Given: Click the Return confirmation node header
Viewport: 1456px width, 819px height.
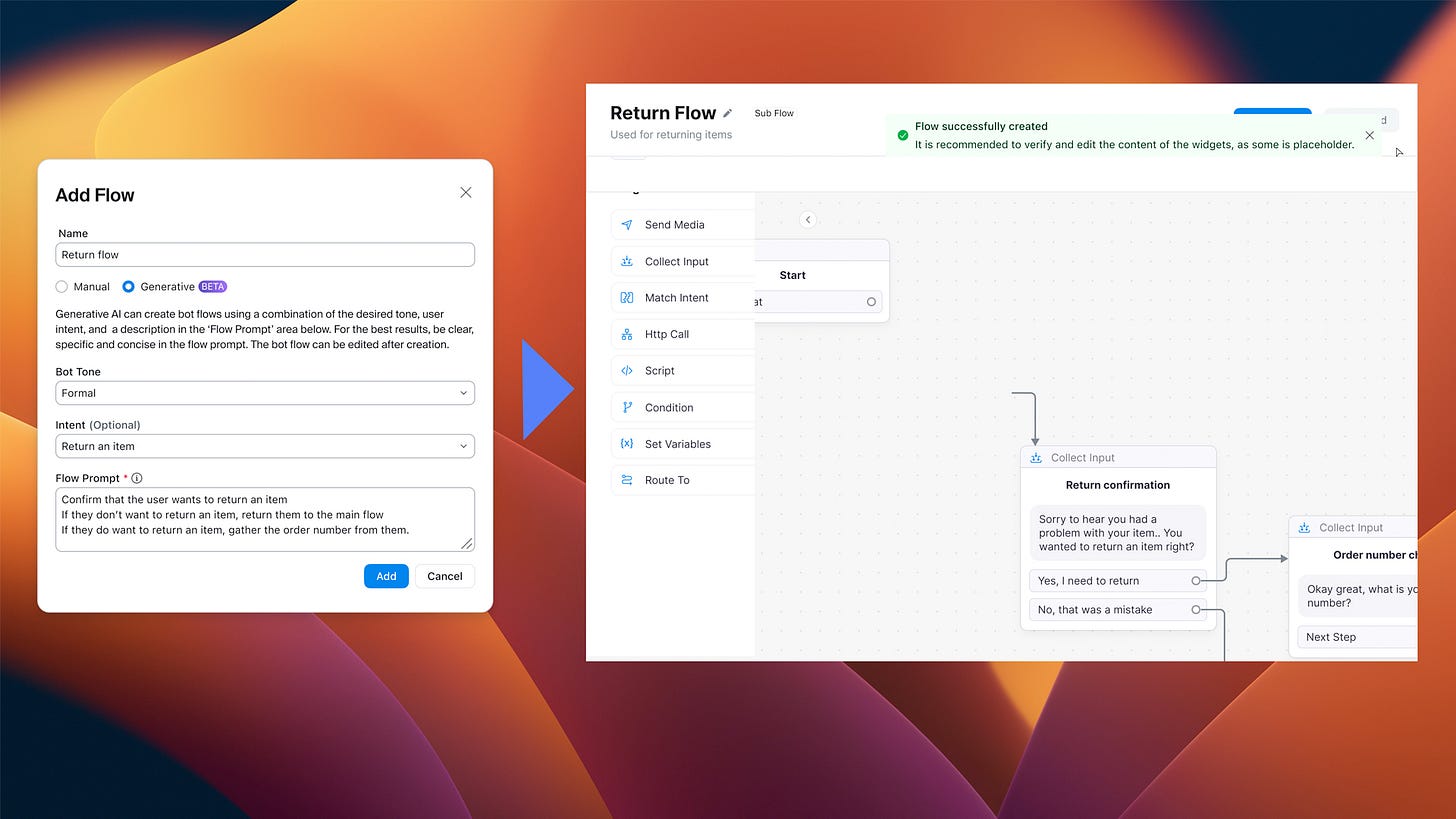Looking at the screenshot, I should 1119,485.
